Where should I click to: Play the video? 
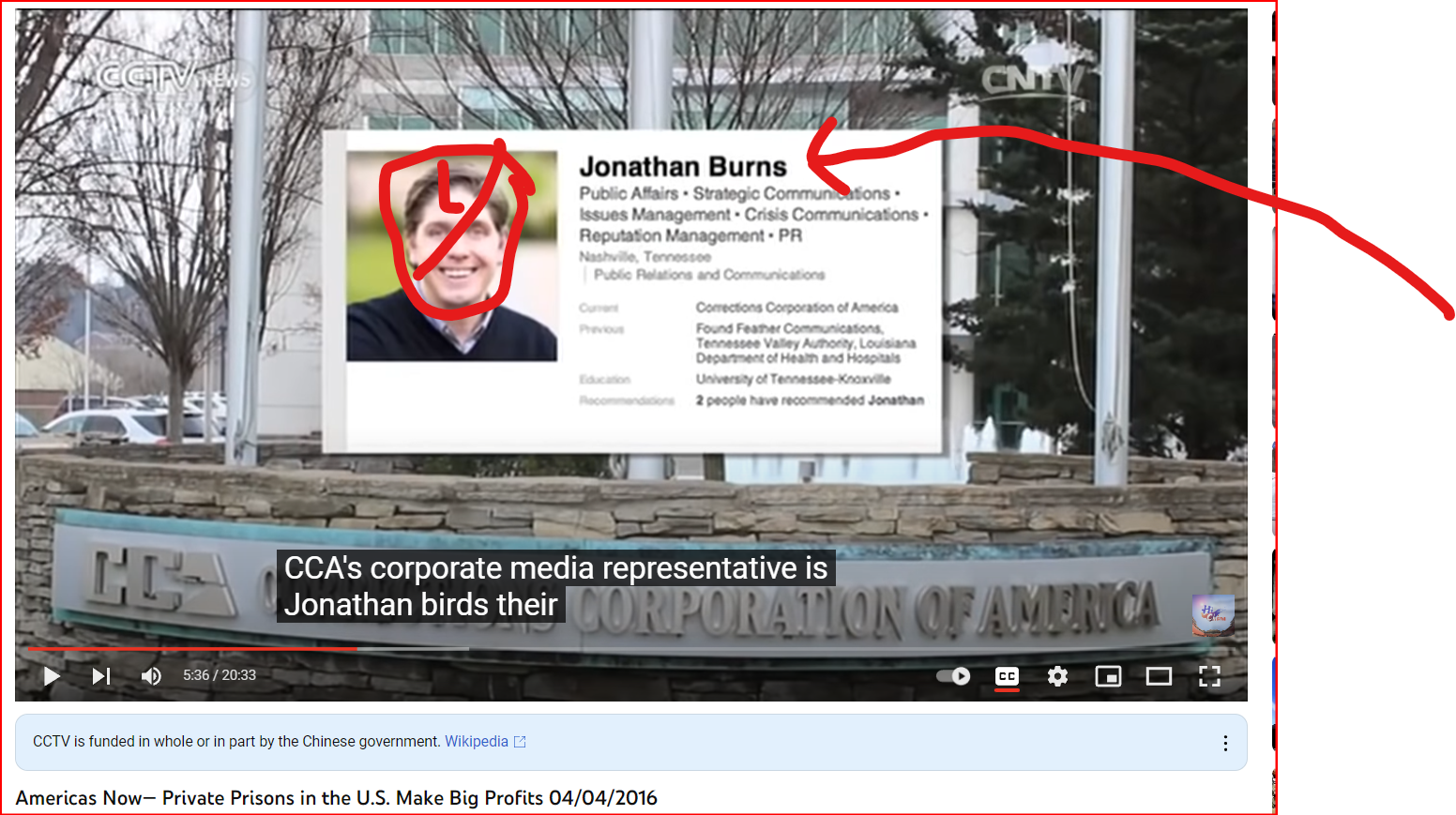[x=52, y=676]
